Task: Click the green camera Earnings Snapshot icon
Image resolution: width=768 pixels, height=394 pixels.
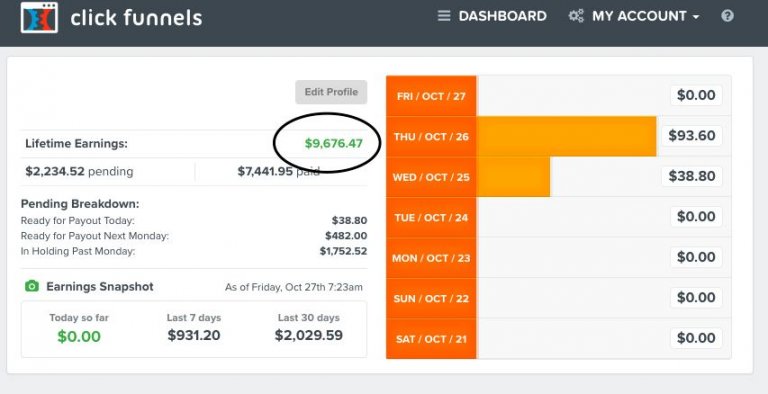Action: click(32, 286)
